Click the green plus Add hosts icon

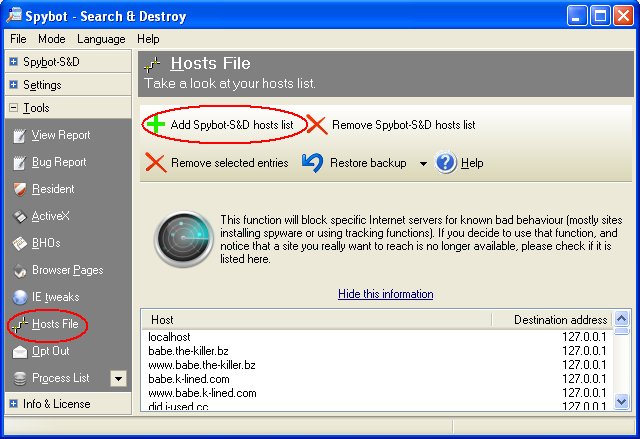pyautogui.click(x=156, y=124)
